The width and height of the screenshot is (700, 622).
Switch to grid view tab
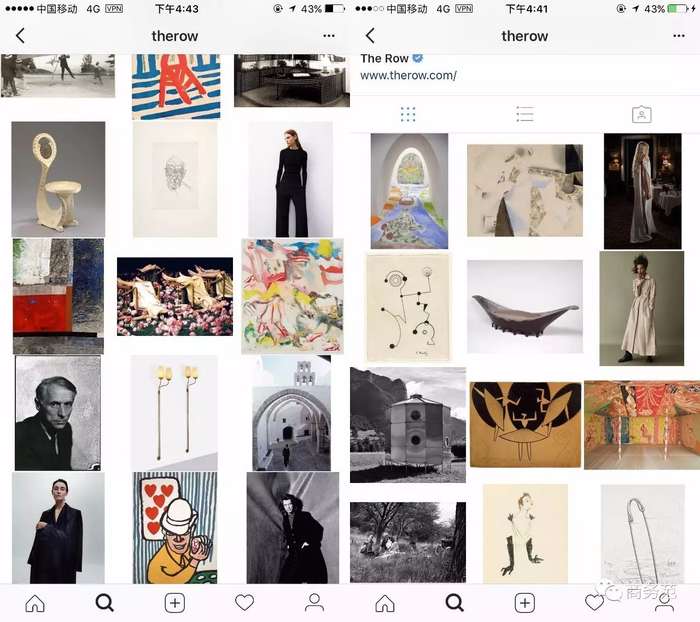[x=408, y=114]
